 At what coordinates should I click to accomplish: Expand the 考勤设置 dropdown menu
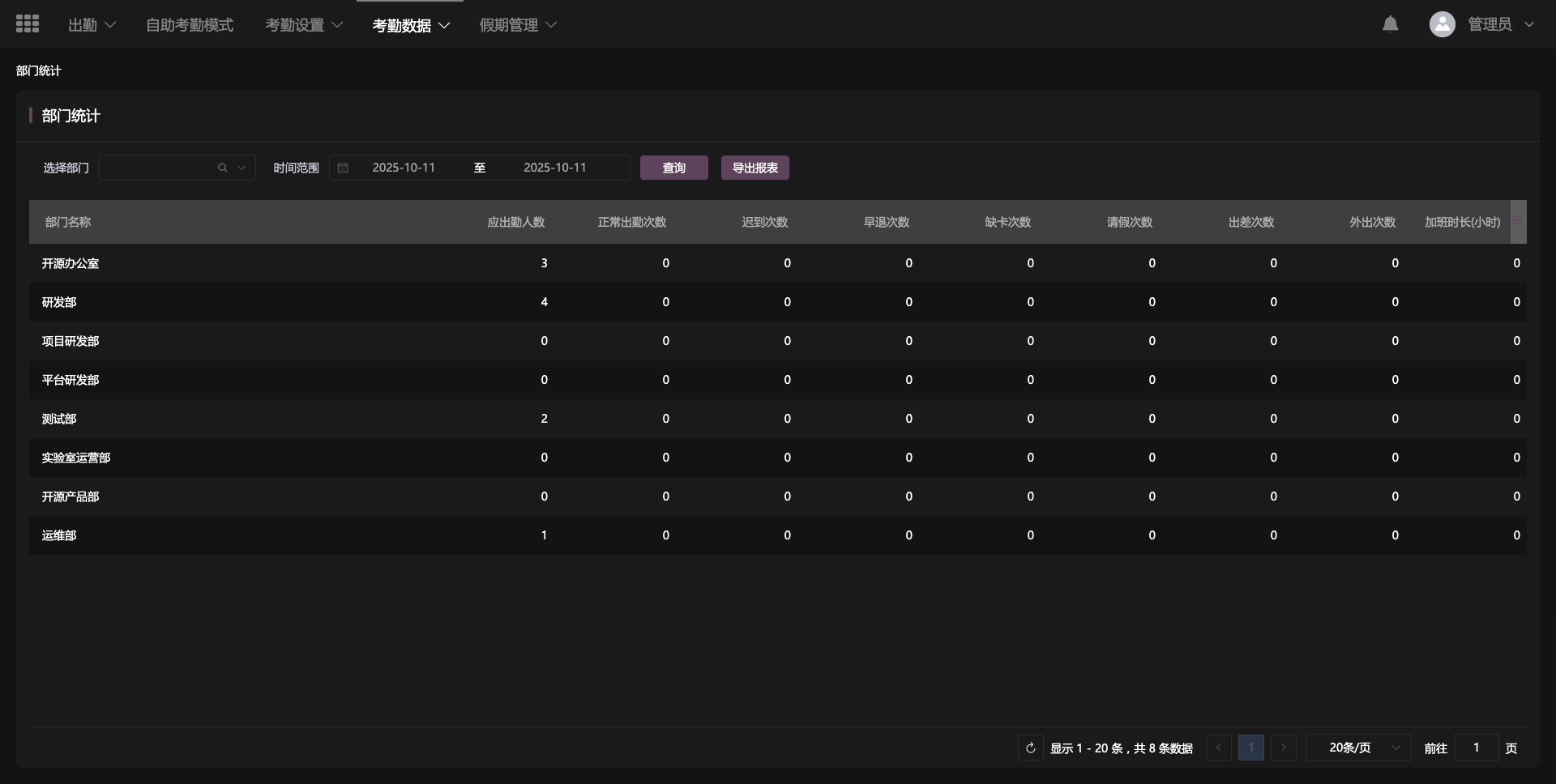tap(304, 25)
